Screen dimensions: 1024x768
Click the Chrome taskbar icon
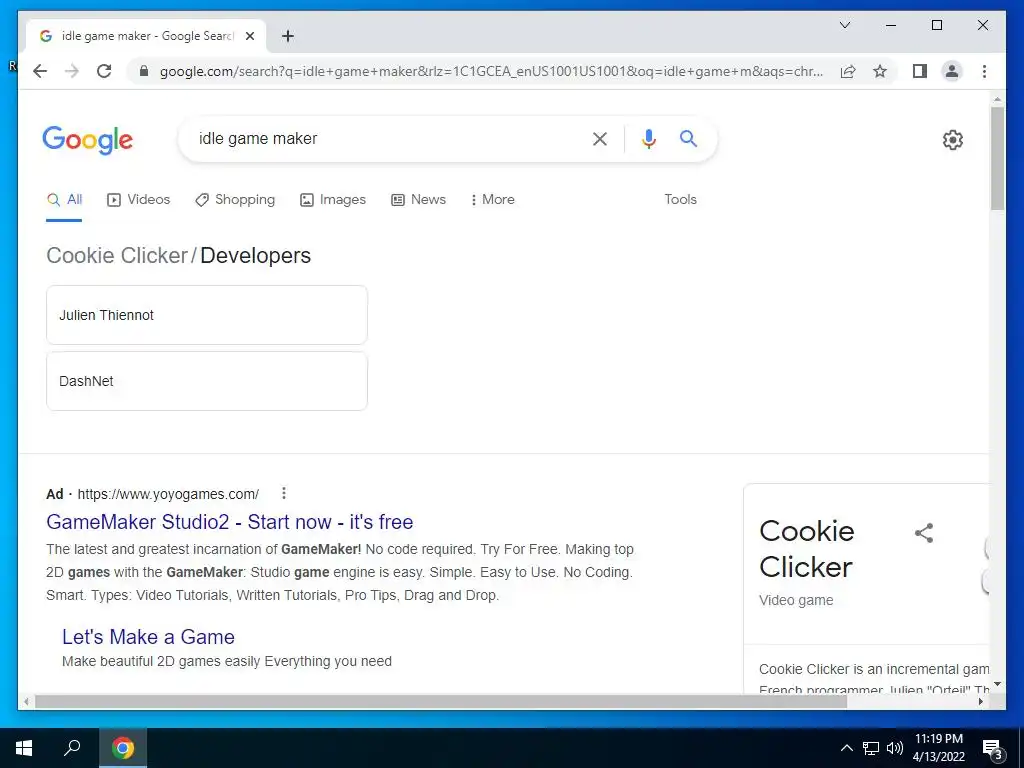pyautogui.click(x=123, y=748)
